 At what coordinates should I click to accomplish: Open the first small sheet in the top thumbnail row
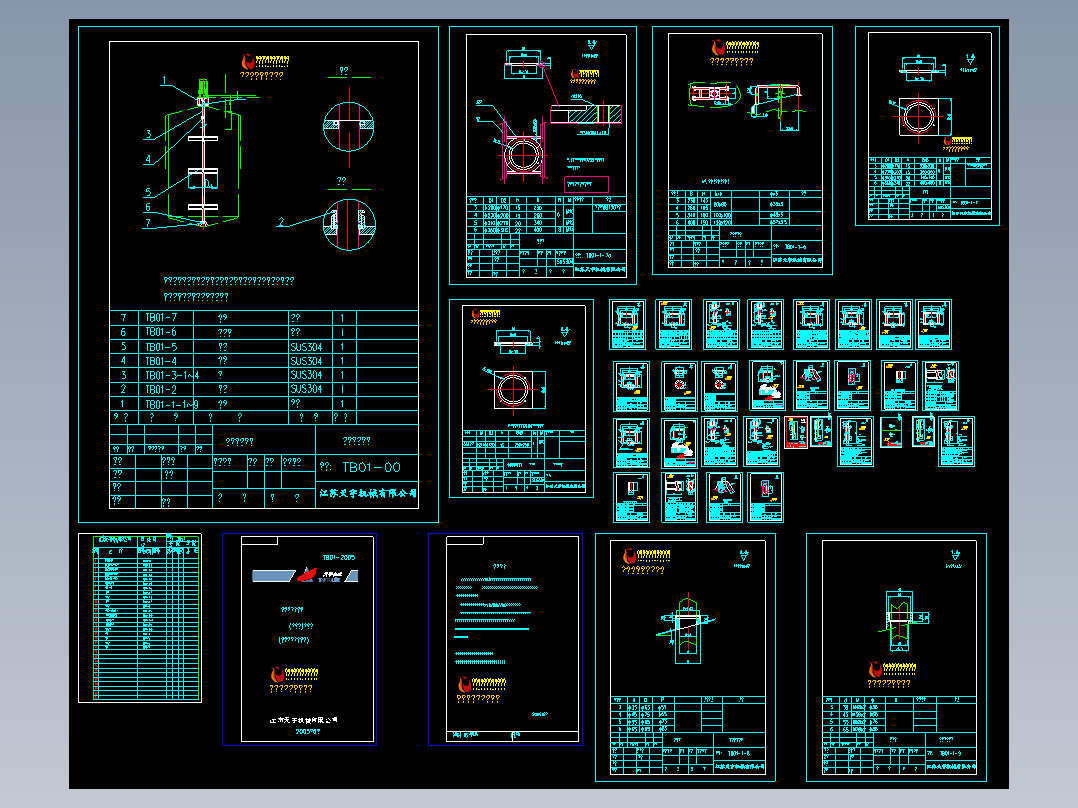pos(628,324)
